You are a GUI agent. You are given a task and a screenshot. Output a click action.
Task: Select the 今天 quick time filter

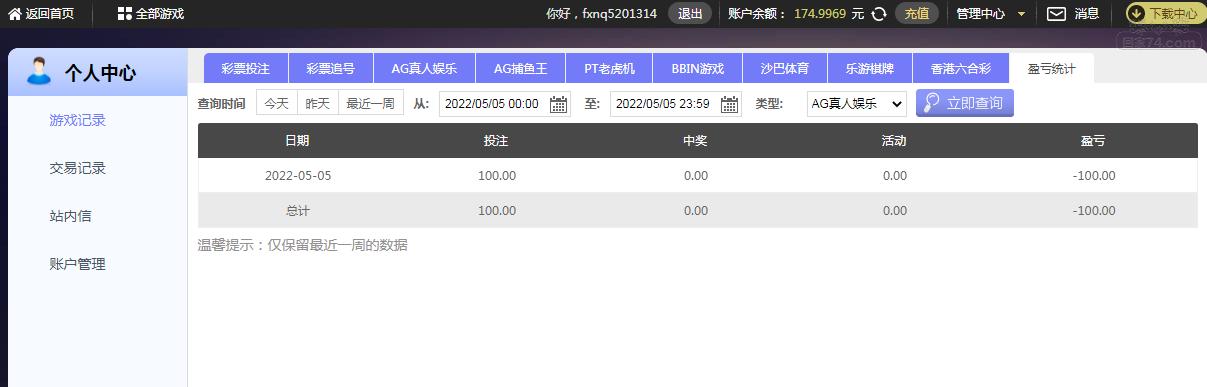pyautogui.click(x=276, y=103)
